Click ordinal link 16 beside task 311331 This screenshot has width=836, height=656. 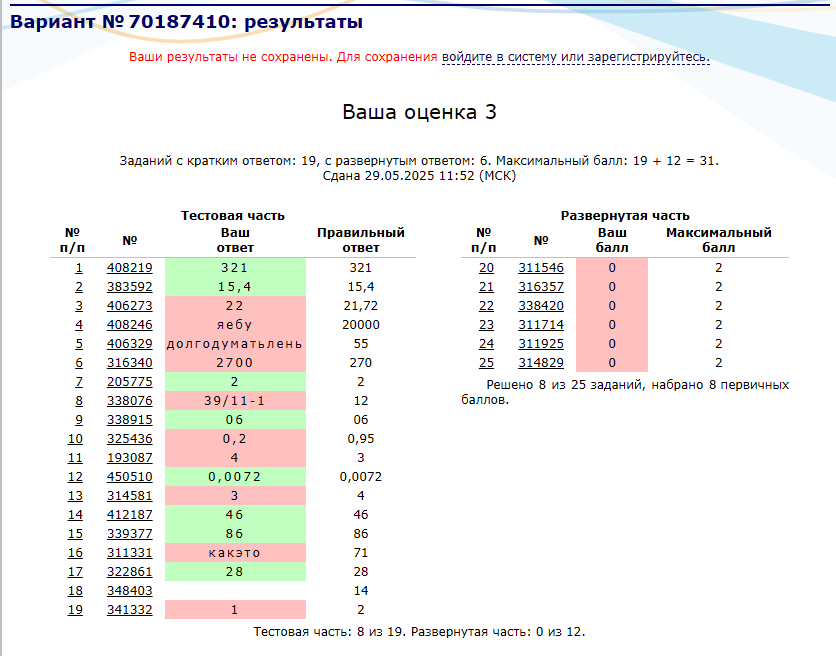[75, 553]
